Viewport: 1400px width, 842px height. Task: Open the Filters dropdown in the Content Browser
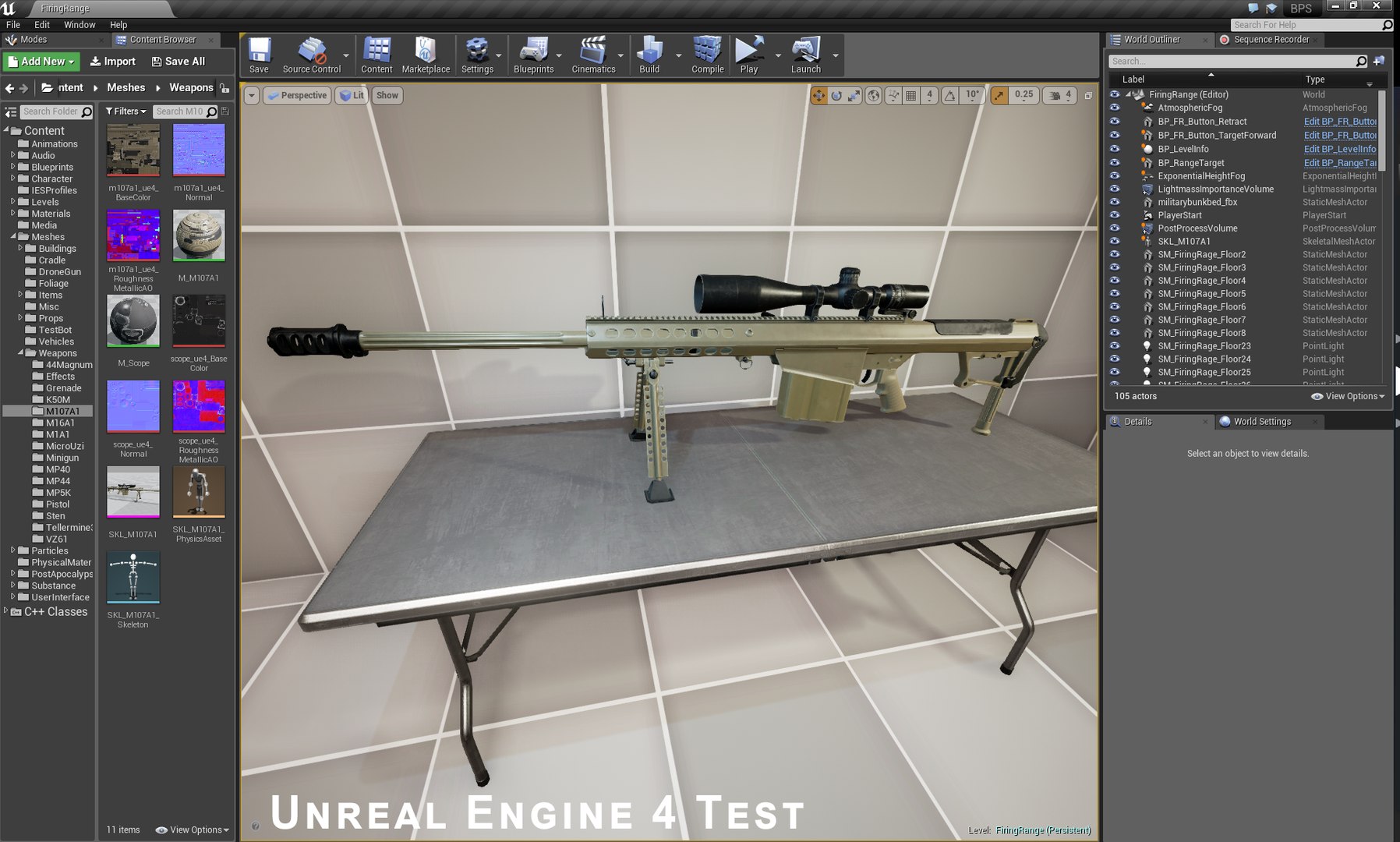[x=126, y=111]
